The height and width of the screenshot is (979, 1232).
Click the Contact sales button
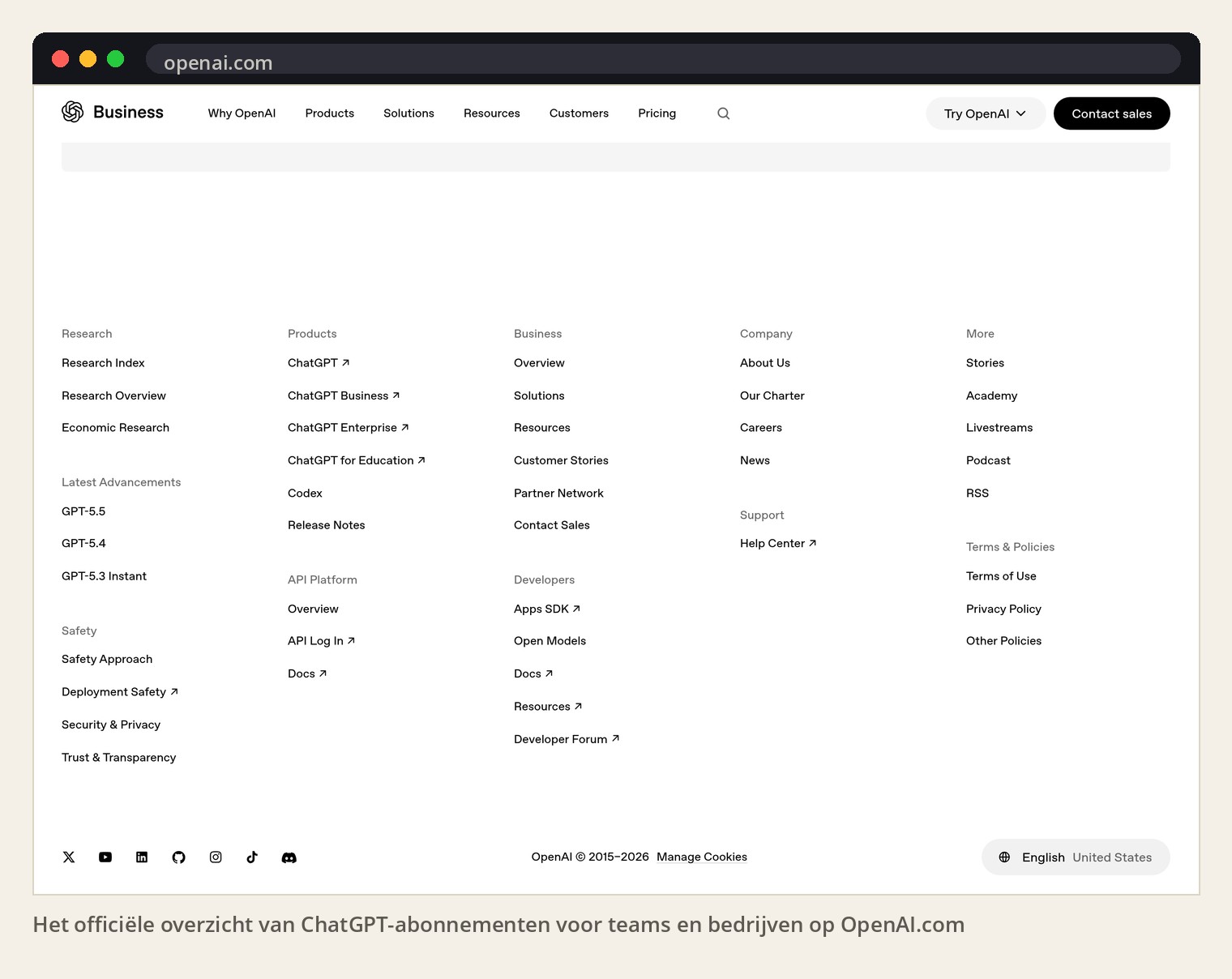click(x=1112, y=113)
